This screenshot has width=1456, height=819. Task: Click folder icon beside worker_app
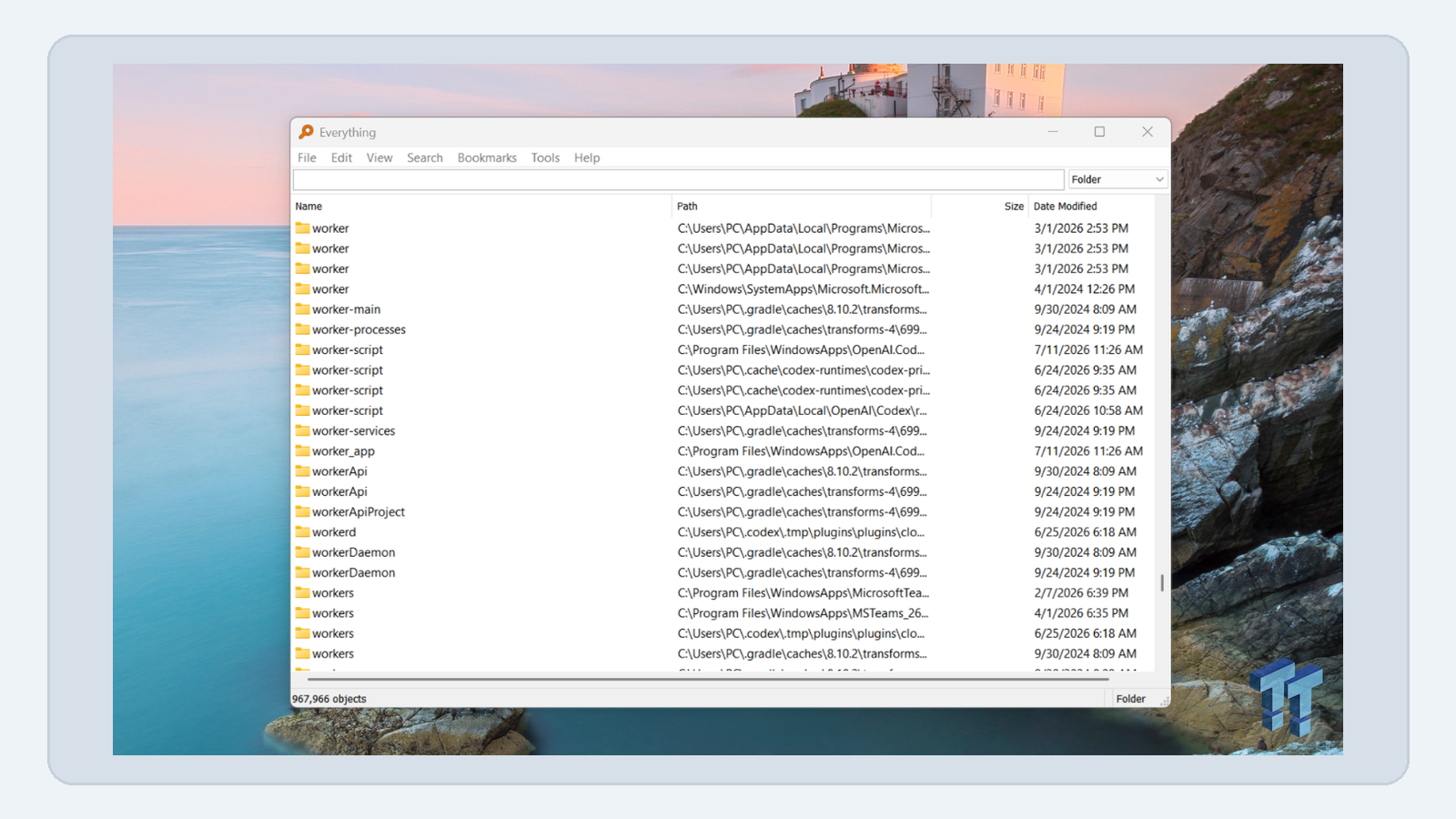click(303, 450)
